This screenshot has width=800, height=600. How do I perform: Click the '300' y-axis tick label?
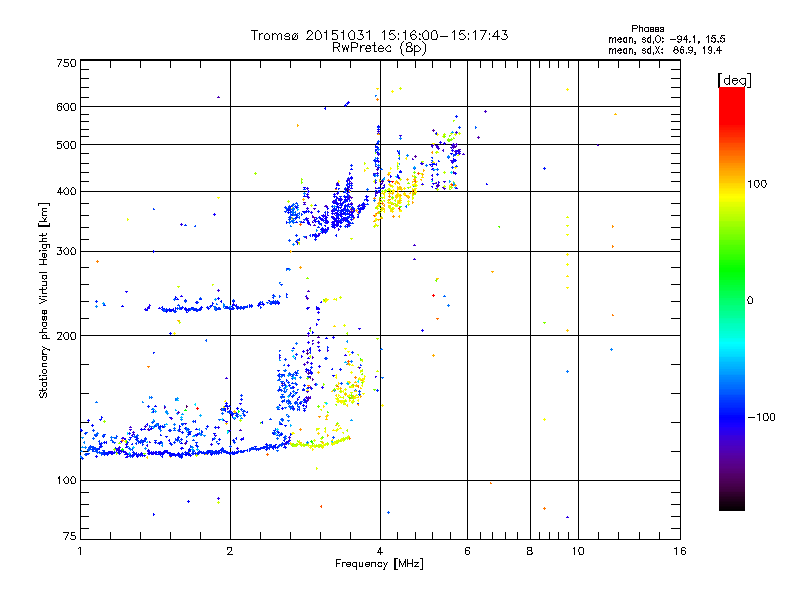(66, 252)
